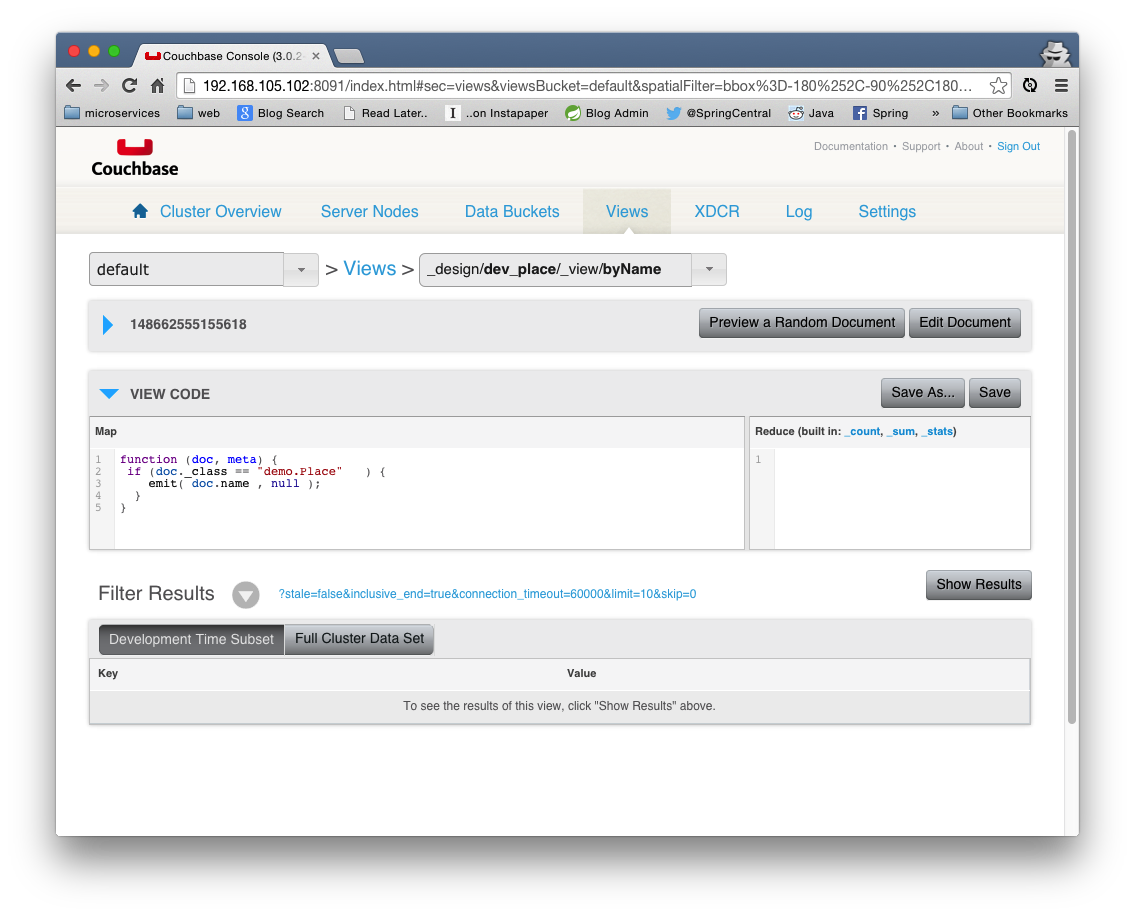1135x916 pixels.
Task: Go to Server Nodes tab
Action: coord(369,211)
